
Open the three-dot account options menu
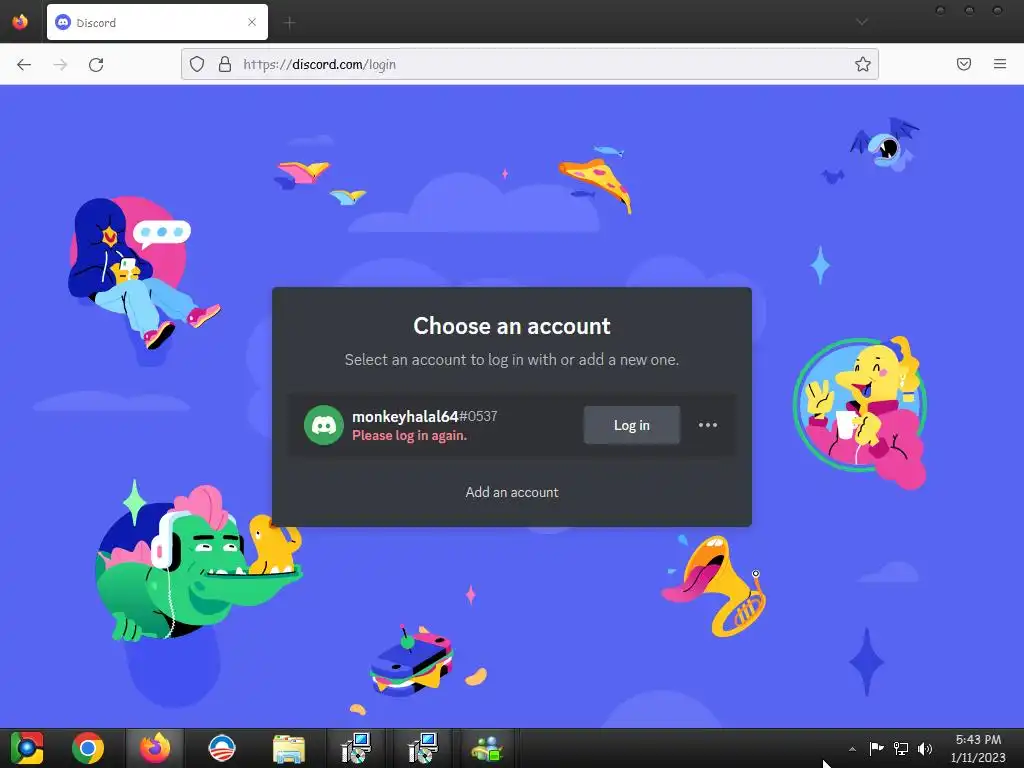coord(708,425)
